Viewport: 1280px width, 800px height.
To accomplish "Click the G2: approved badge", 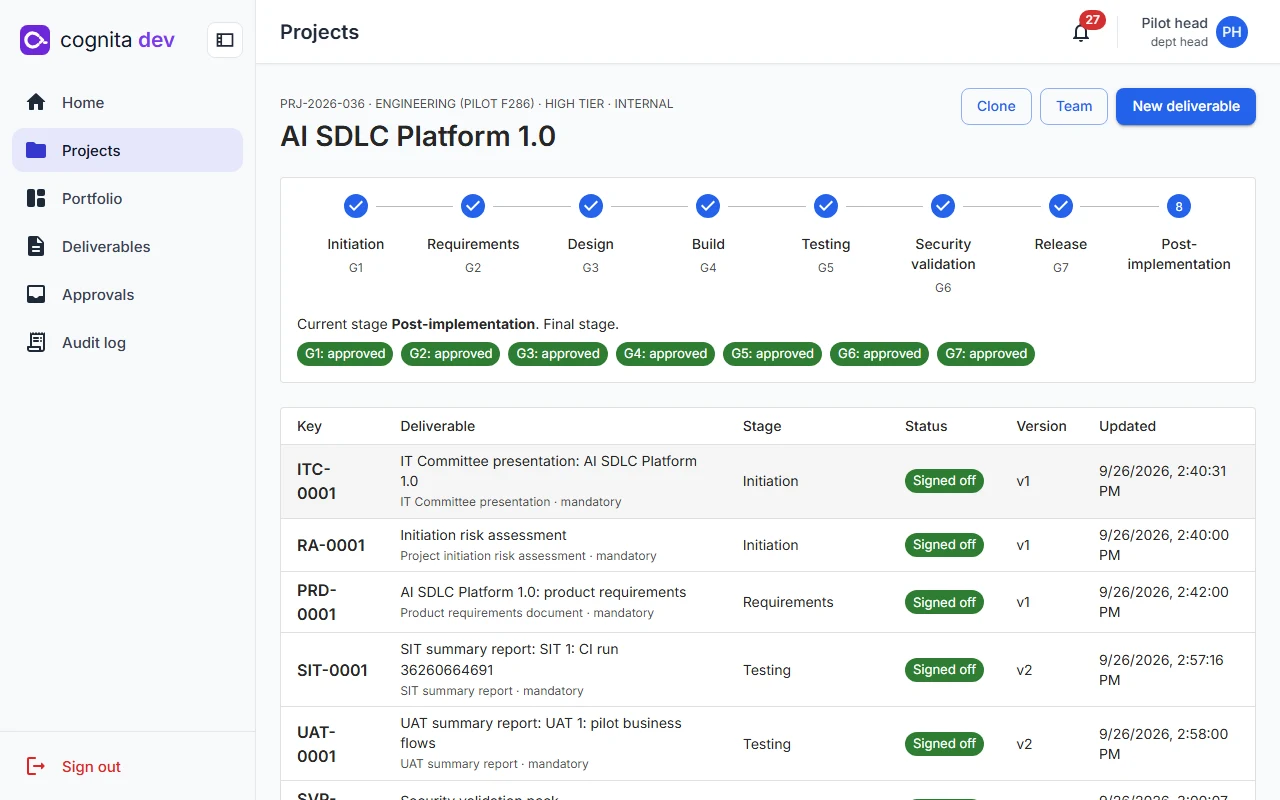I will tap(451, 353).
